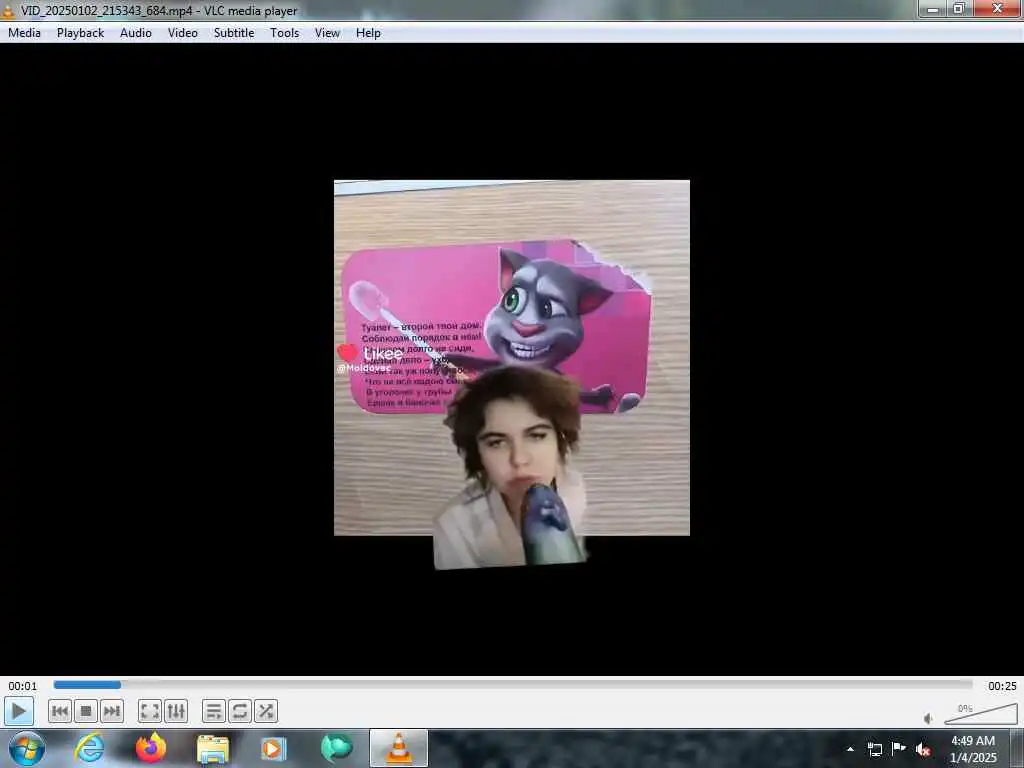Open Windows Media Player taskbar icon

273,749
